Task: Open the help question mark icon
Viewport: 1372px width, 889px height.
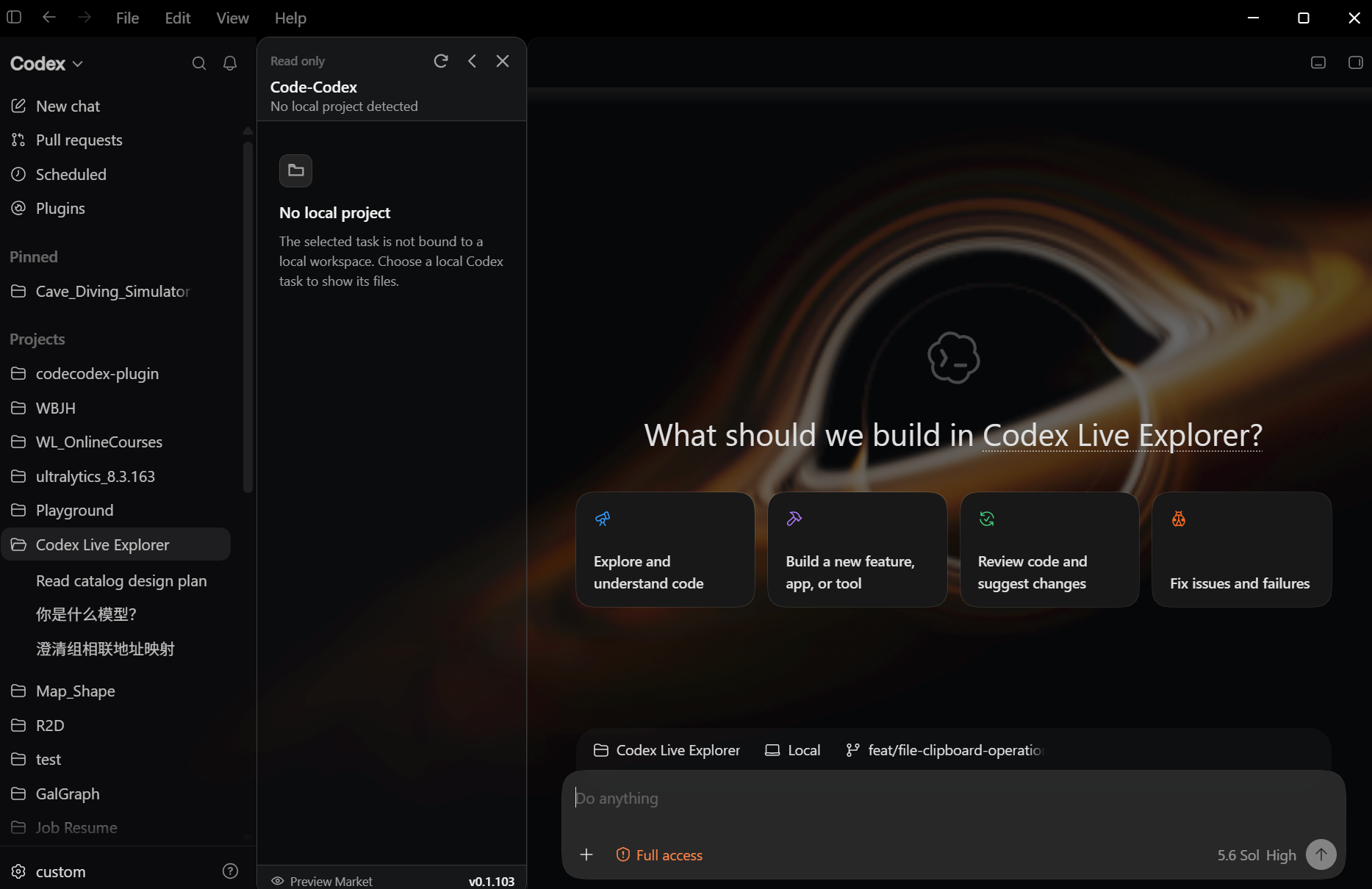Action: pyautogui.click(x=231, y=871)
